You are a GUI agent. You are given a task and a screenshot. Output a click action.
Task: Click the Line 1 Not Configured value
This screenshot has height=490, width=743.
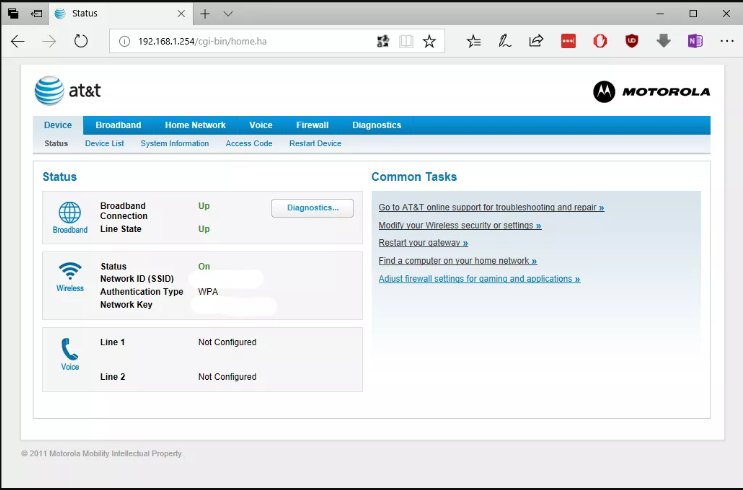[227, 342]
